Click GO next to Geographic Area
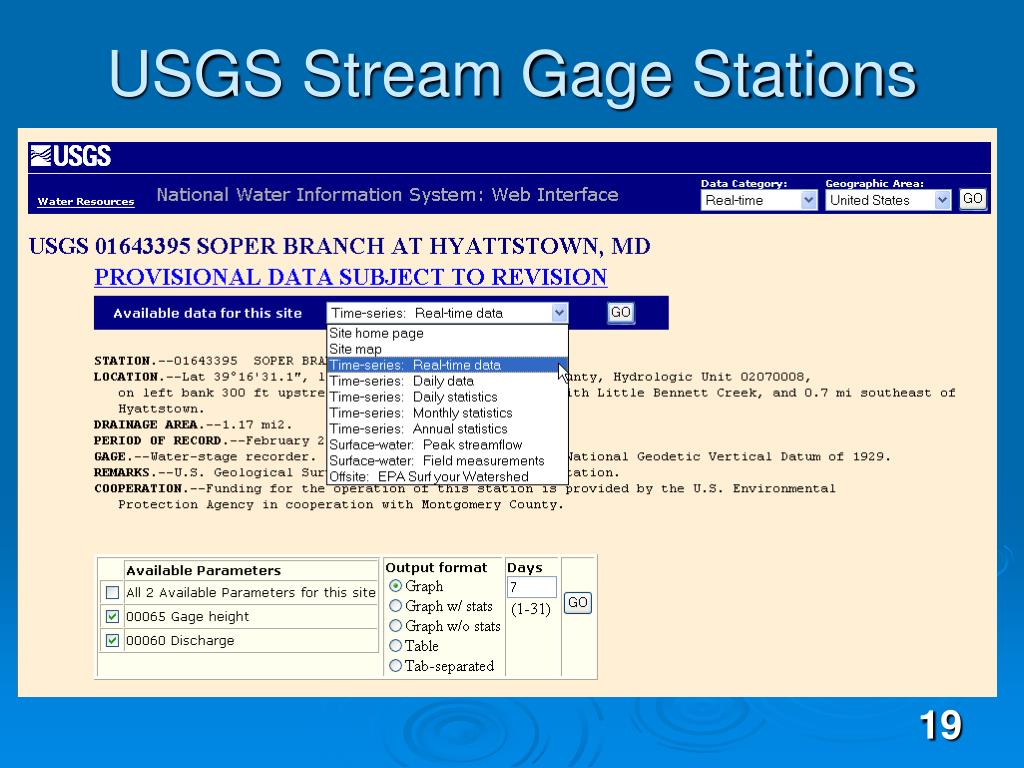1024x768 pixels. (972, 199)
